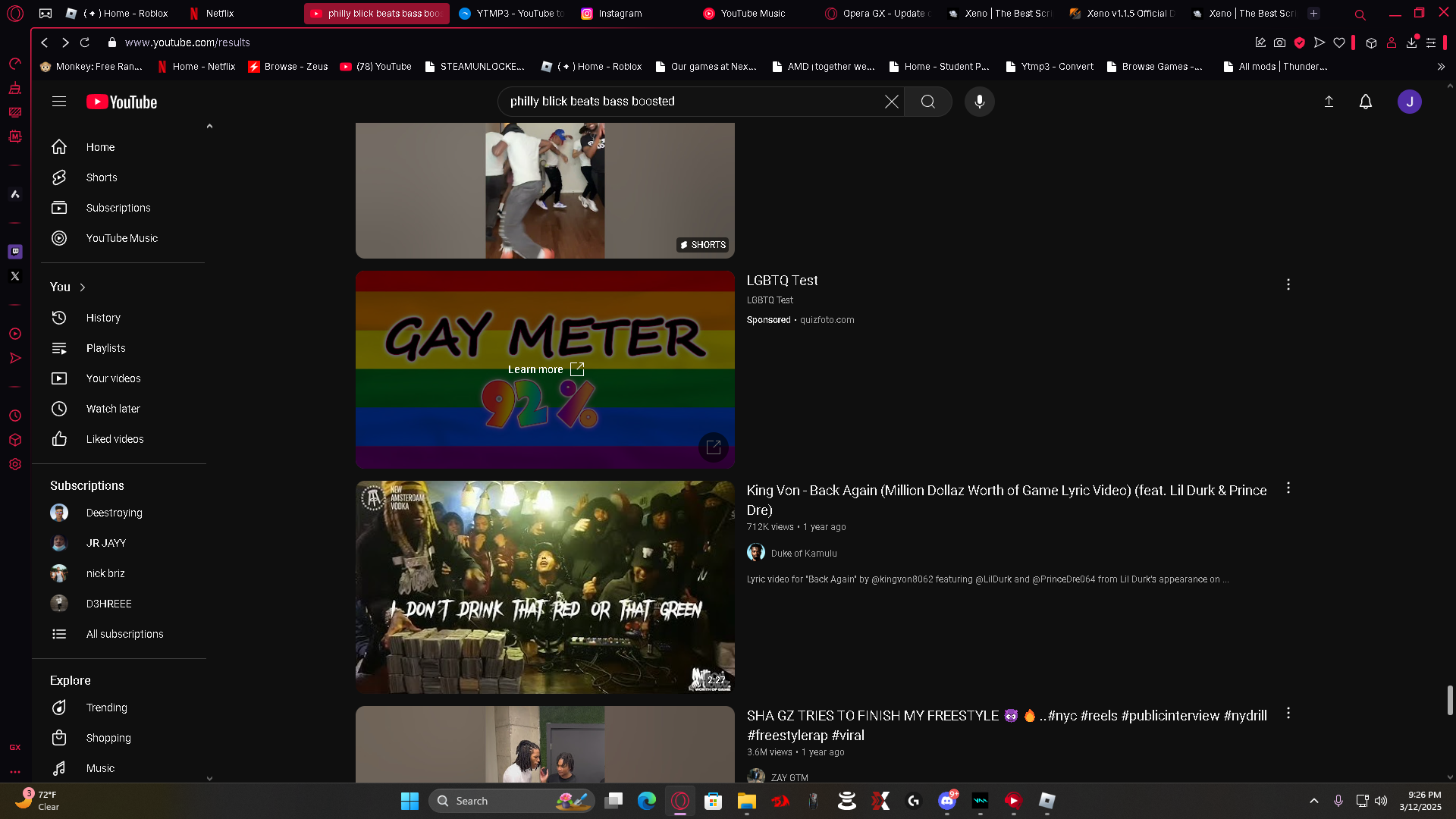Show All subscriptions list
This screenshot has width=1456, height=819.
[x=123, y=634]
